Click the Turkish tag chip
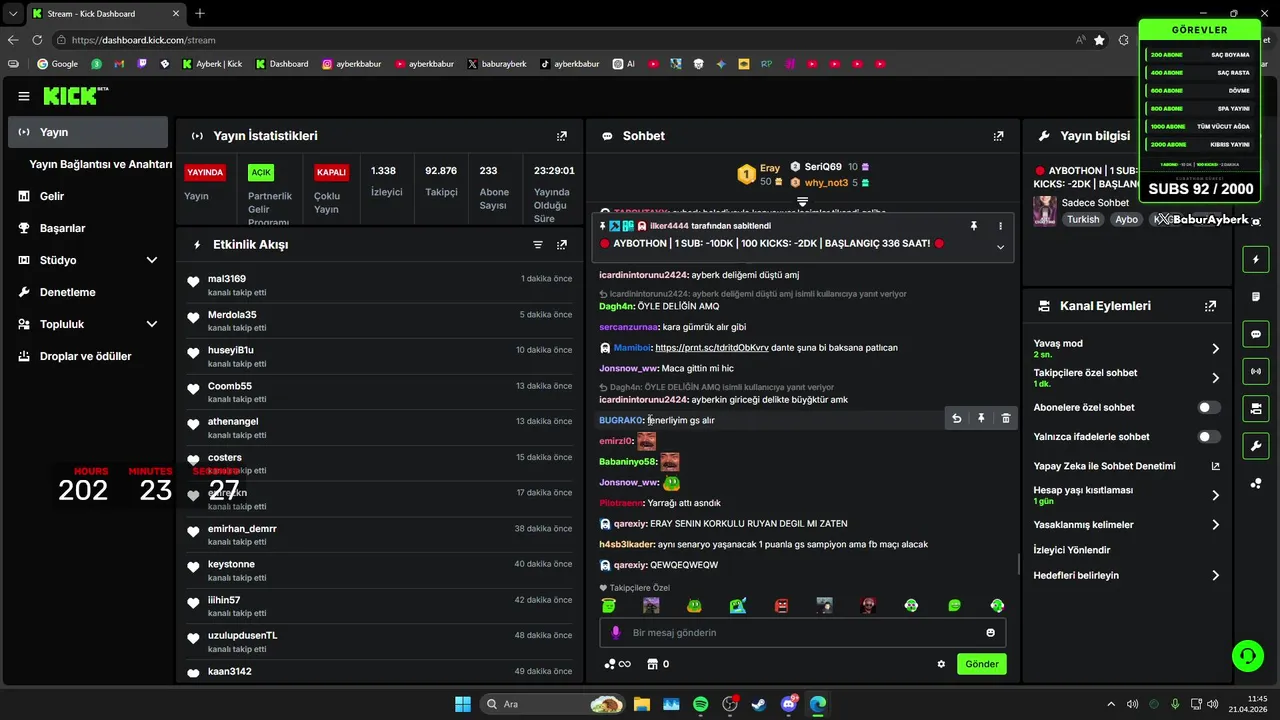The height and width of the screenshot is (720, 1280). 1083,219
